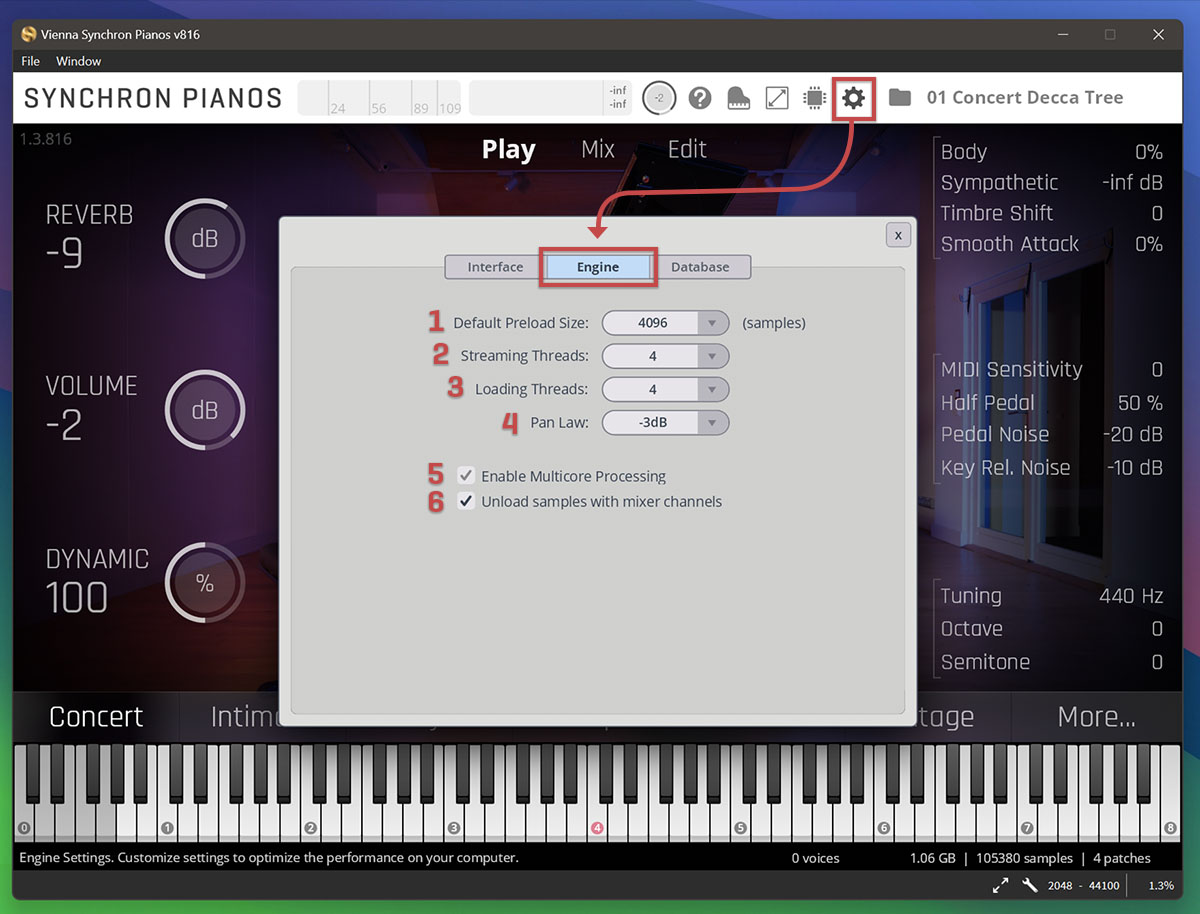This screenshot has width=1200, height=914.
Task: Click the -inf output level meter
Action: [550, 98]
